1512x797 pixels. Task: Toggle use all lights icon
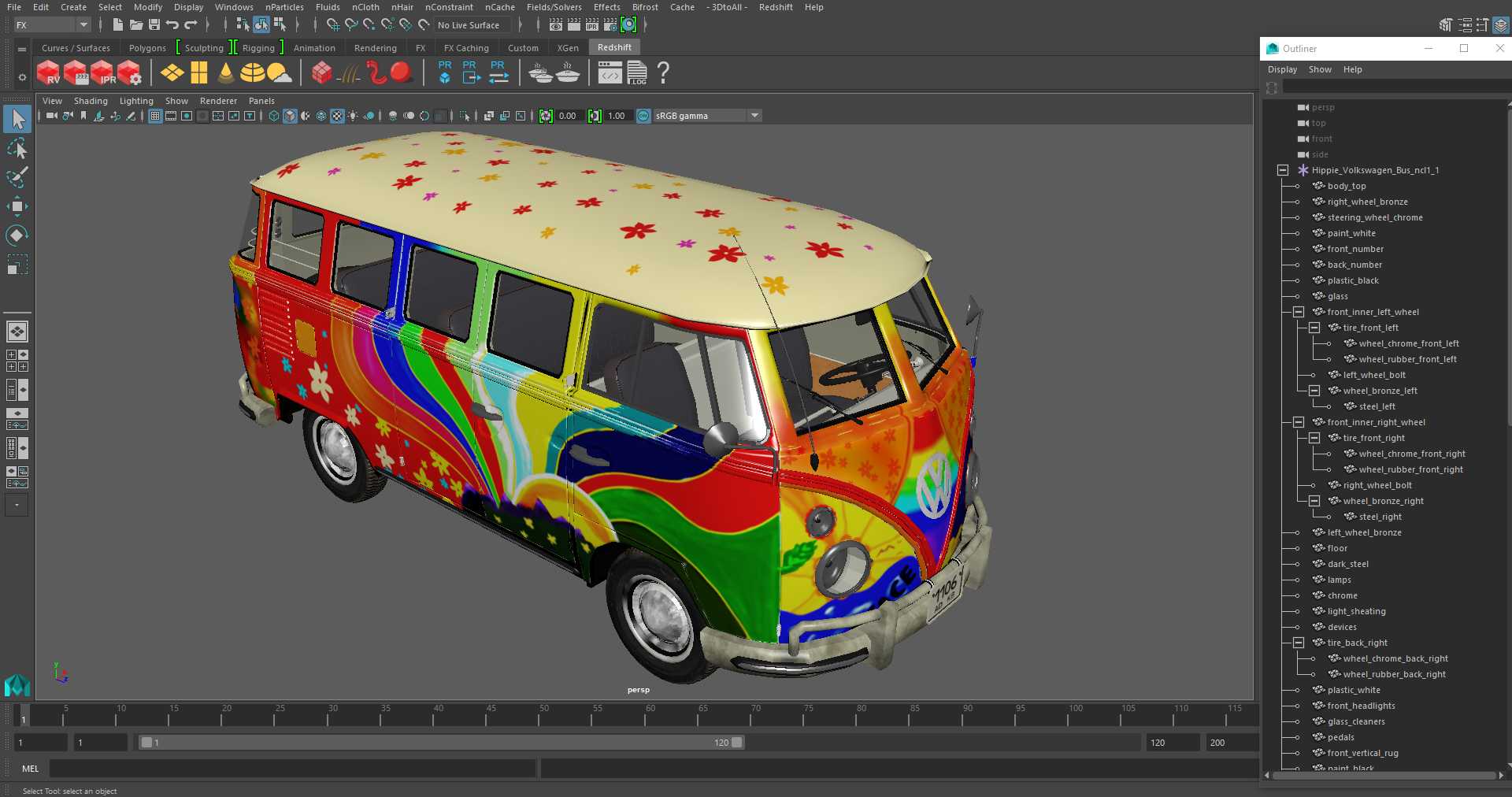point(353,116)
